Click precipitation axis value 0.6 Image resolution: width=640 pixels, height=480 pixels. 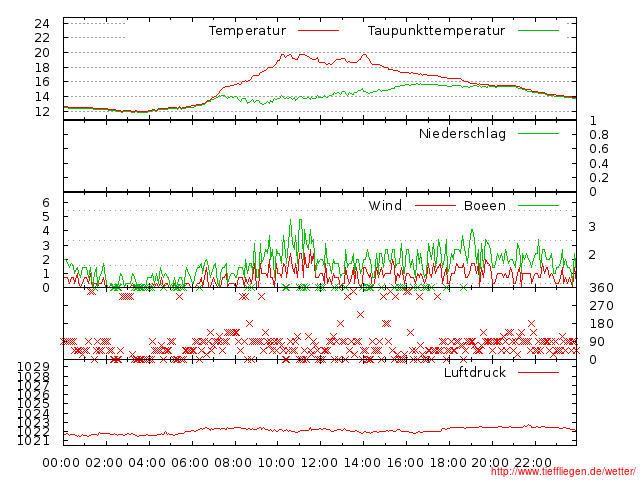pyautogui.click(x=599, y=149)
